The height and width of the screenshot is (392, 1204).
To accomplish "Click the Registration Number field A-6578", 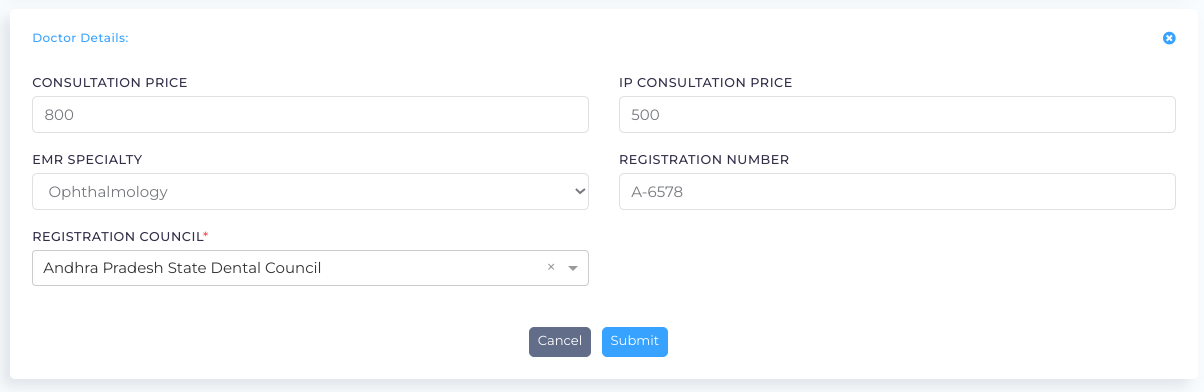I will [x=897, y=191].
